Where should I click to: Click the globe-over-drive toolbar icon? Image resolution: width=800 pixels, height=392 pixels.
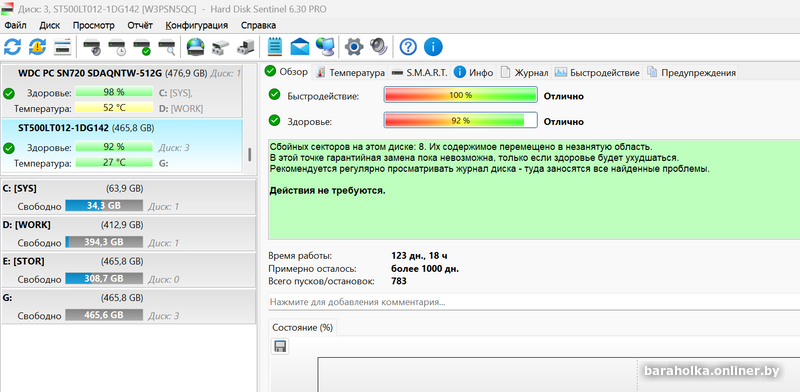195,47
